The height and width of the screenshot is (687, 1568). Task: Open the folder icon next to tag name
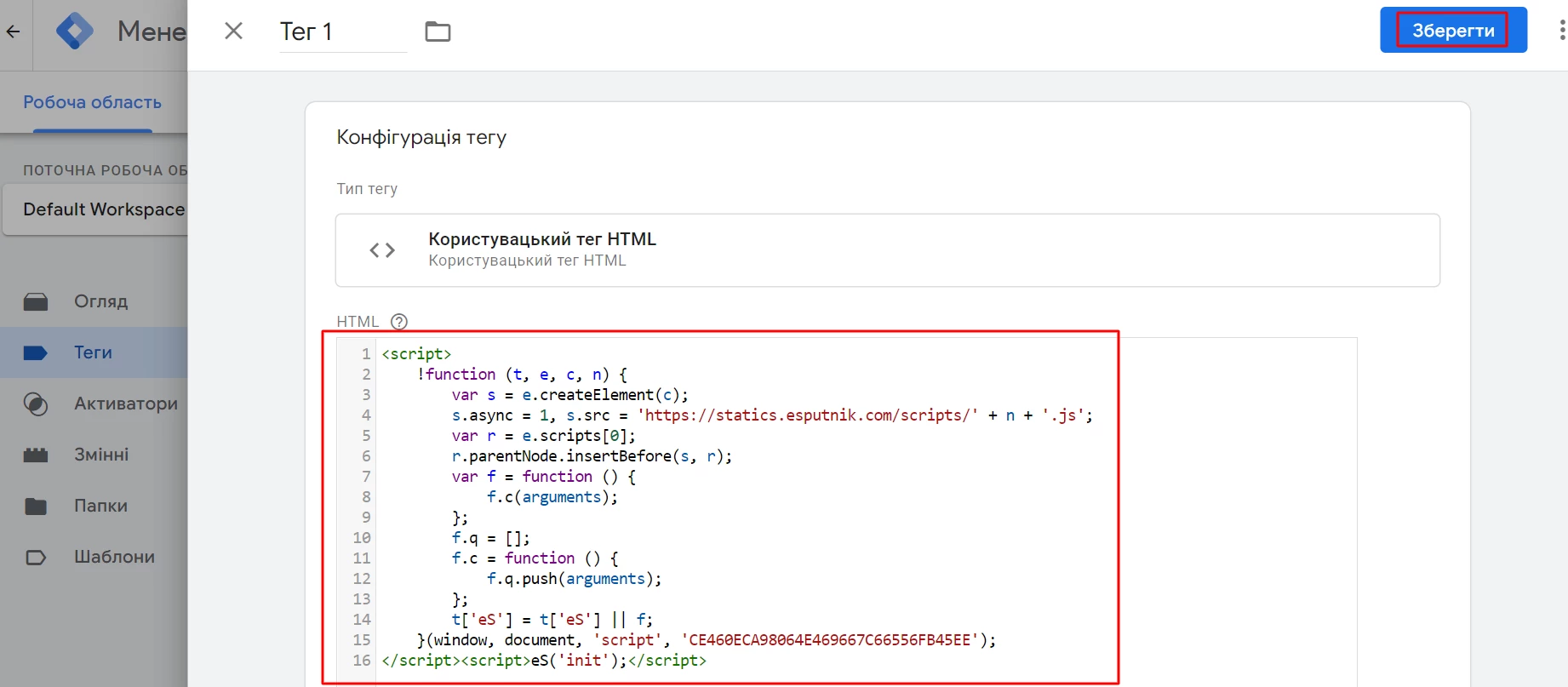438,31
